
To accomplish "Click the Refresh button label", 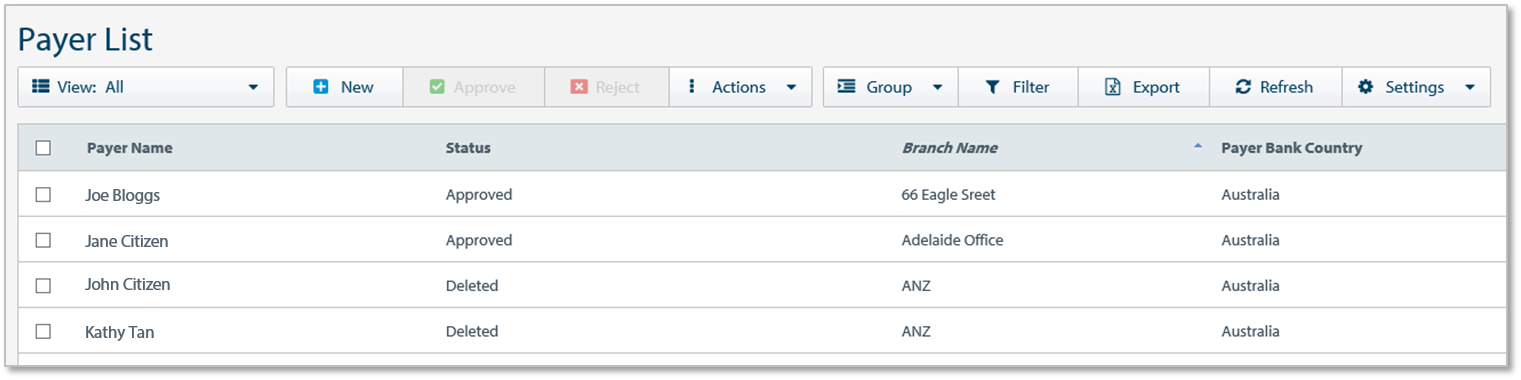I will [x=1286, y=87].
